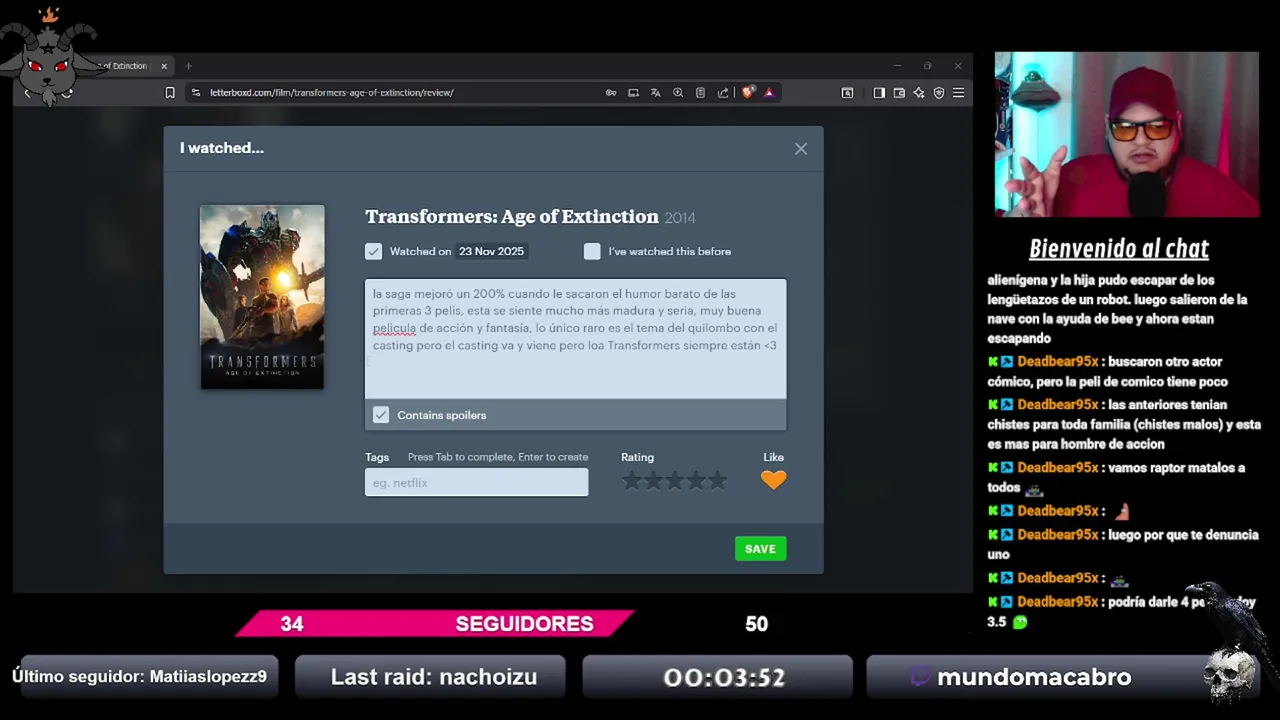
Task: Click the release year 2014
Action: click(680, 218)
